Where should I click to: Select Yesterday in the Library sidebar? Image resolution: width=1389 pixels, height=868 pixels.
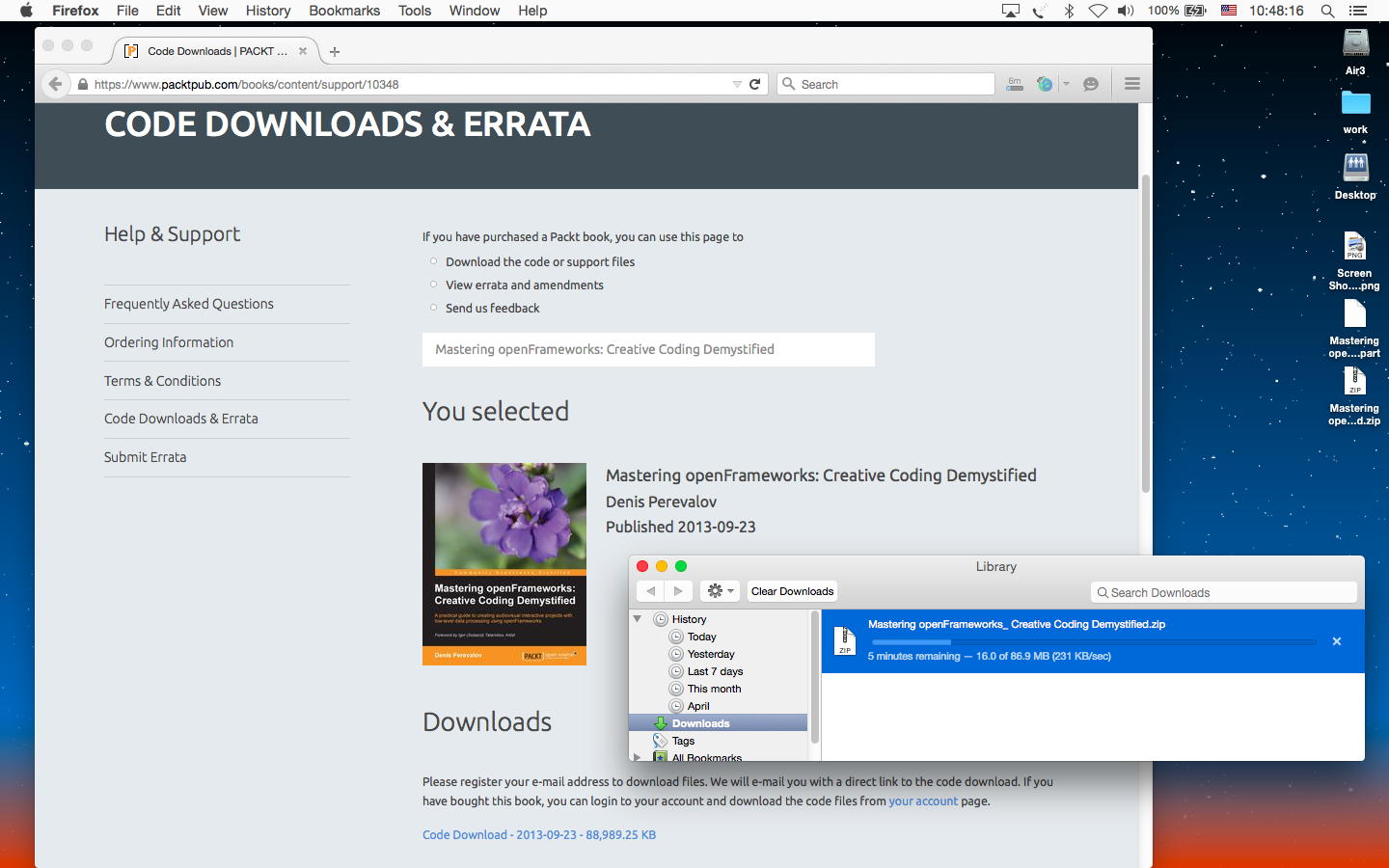coord(711,654)
